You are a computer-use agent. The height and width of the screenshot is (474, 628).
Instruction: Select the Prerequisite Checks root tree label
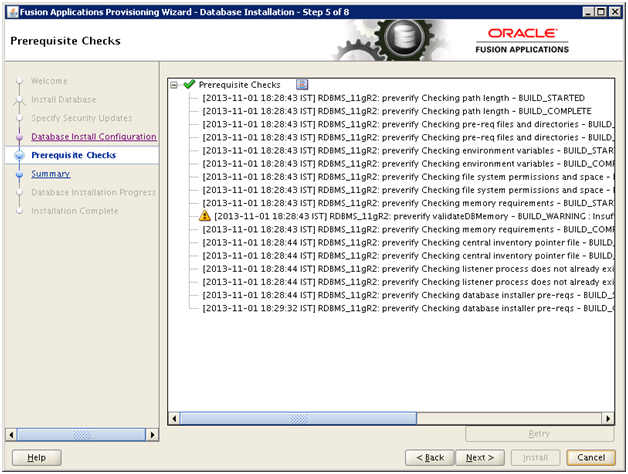coord(240,85)
